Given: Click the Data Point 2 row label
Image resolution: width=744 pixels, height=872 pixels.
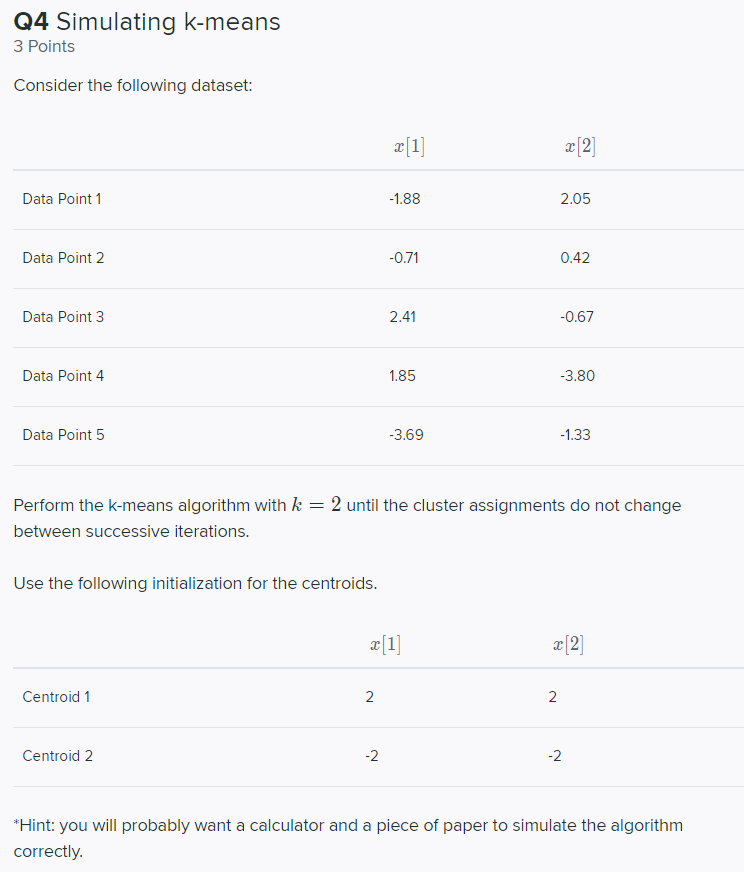Looking at the screenshot, I should click(63, 258).
